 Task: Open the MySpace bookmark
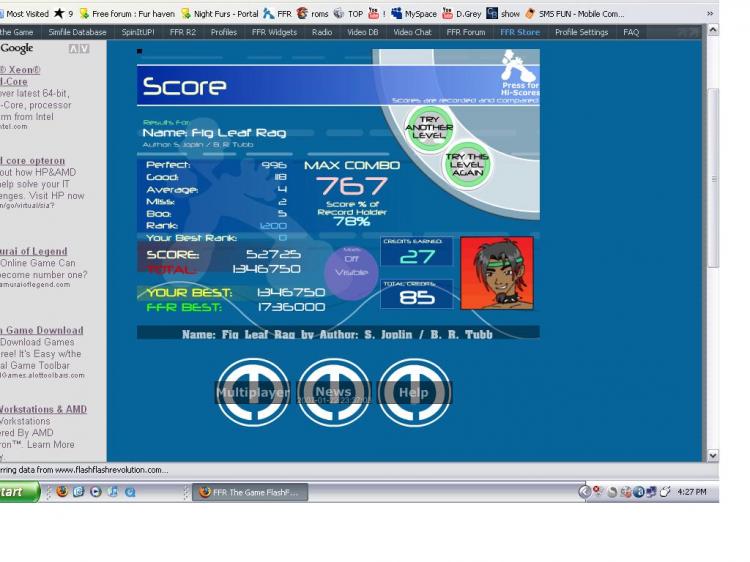pyautogui.click(x=414, y=14)
